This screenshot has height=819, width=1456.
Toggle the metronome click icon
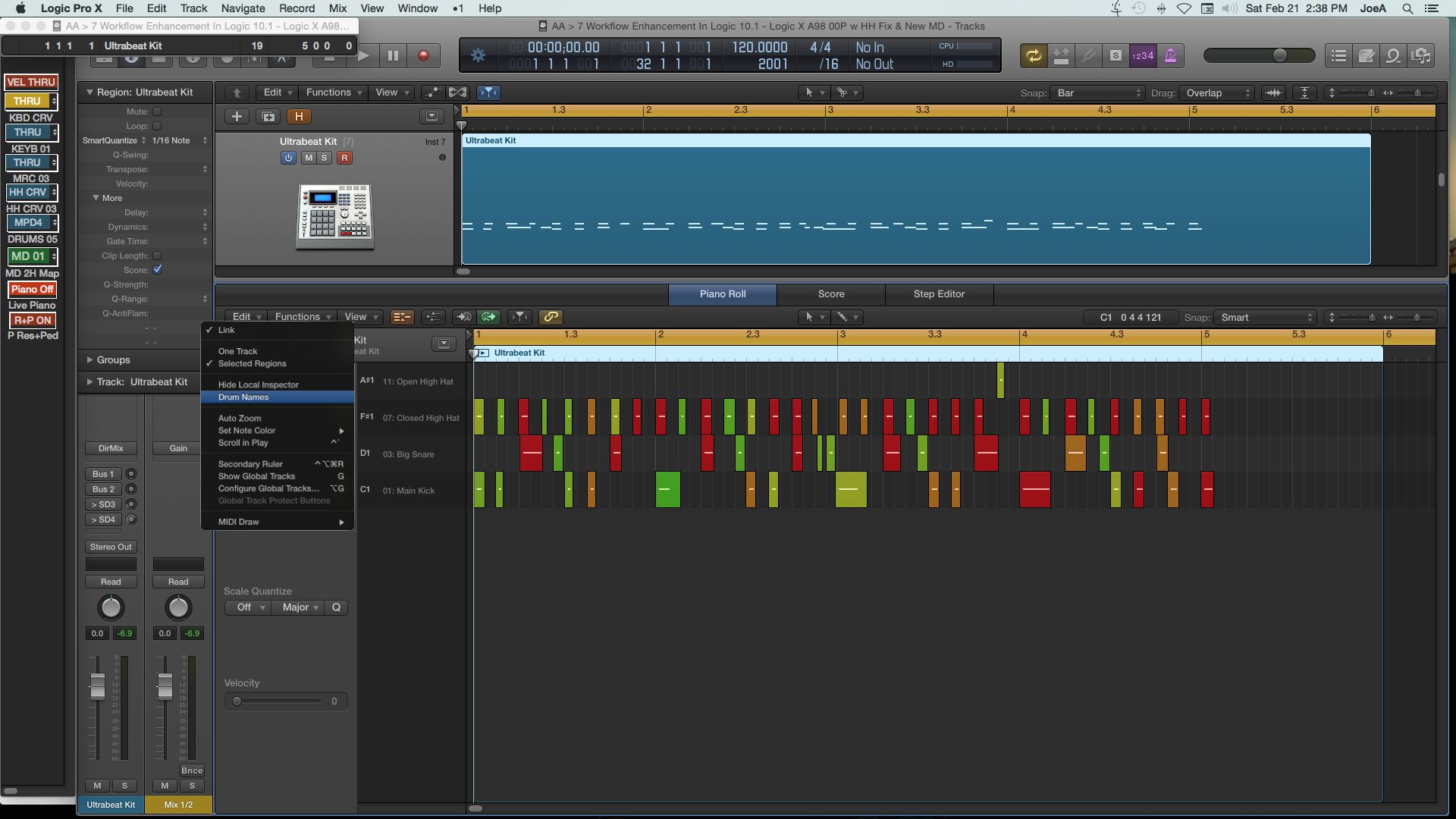(x=1170, y=55)
